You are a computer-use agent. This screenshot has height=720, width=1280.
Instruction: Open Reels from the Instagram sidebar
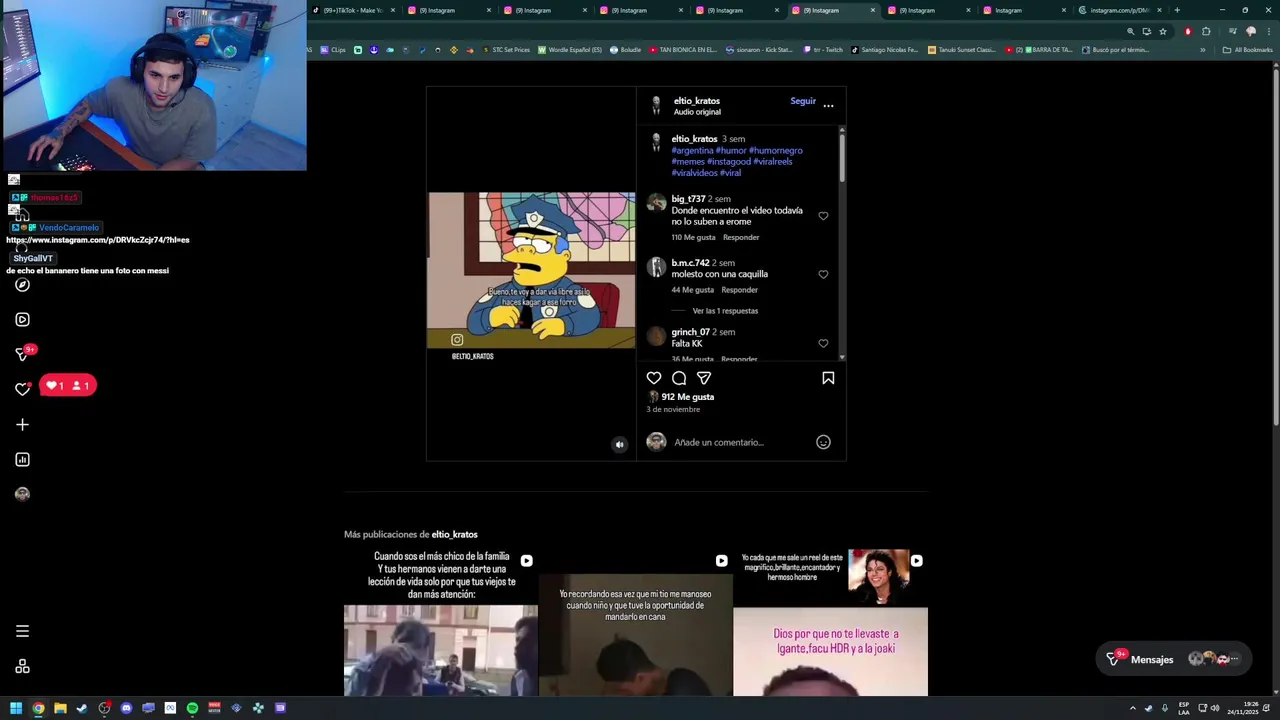tap(22, 320)
